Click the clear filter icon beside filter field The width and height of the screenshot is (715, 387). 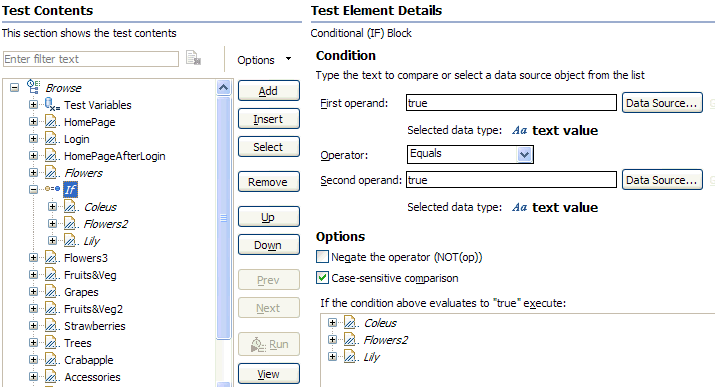coord(193,58)
